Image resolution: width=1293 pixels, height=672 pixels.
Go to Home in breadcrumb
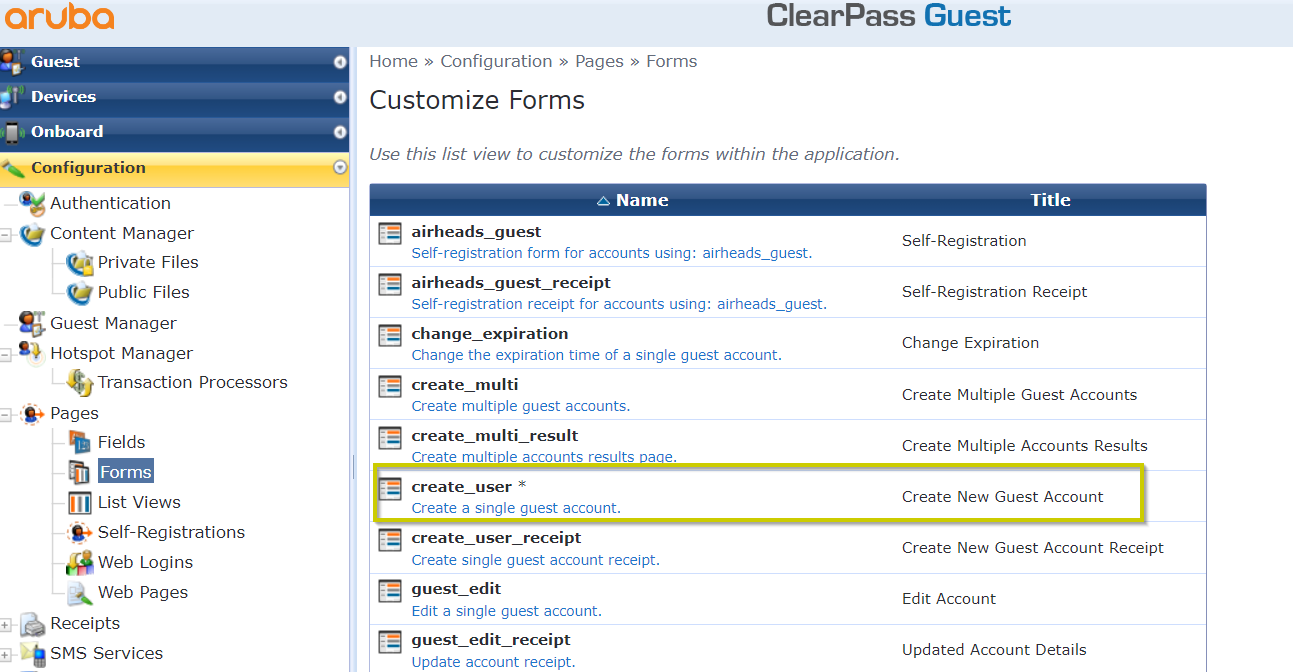[394, 61]
